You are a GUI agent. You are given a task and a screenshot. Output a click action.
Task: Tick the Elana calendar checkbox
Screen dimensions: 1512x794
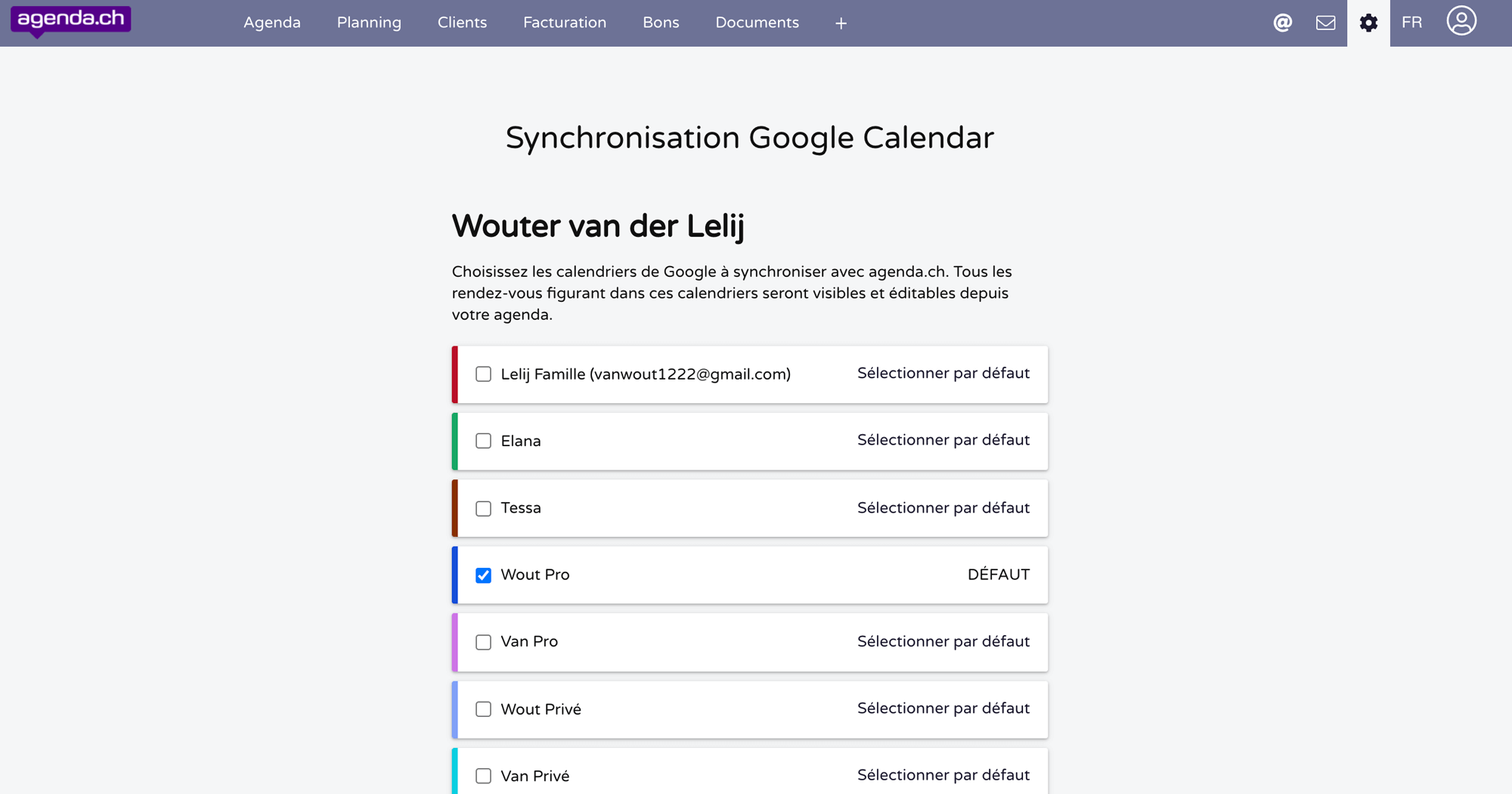pos(483,441)
